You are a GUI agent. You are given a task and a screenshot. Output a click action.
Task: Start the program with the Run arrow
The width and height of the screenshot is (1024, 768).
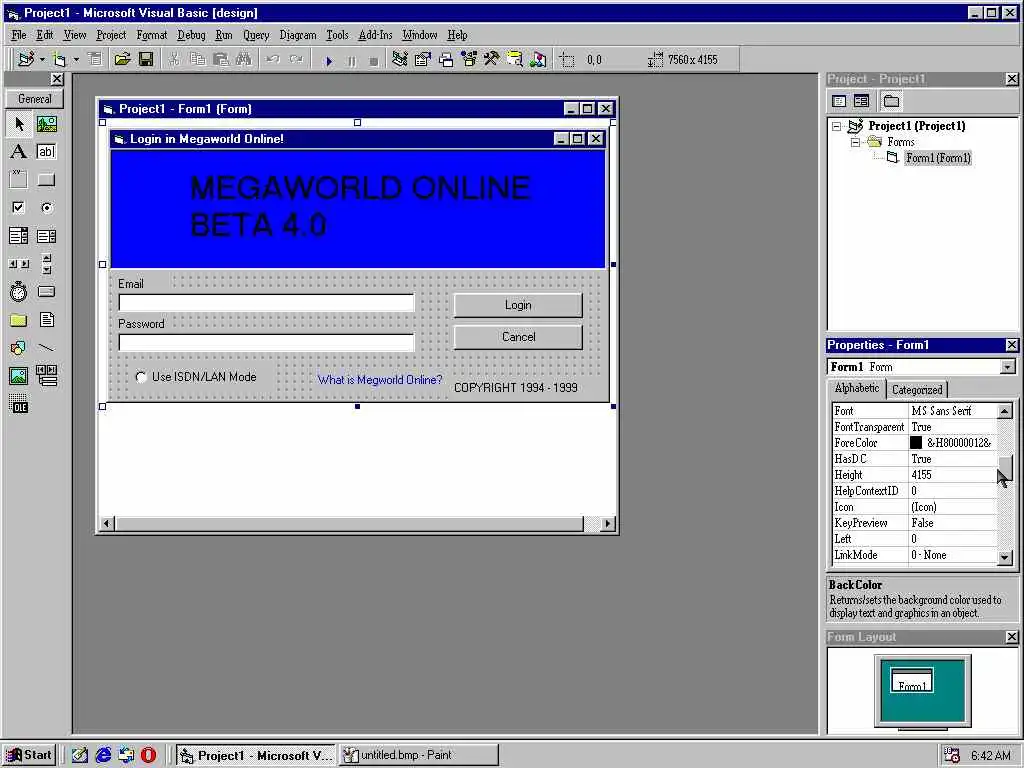329,61
